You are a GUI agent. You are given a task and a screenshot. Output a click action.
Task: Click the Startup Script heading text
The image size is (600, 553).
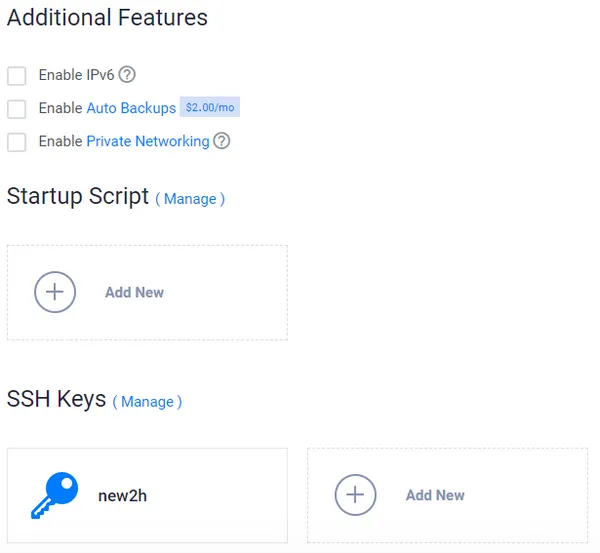tap(78, 196)
